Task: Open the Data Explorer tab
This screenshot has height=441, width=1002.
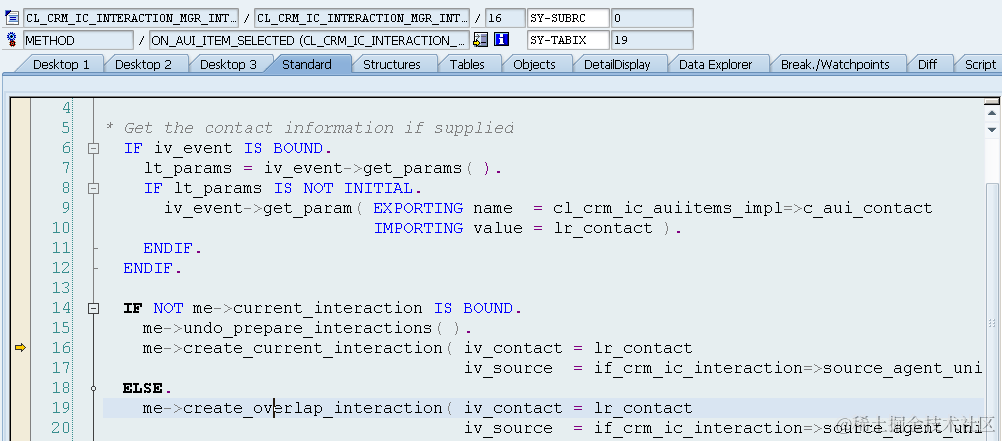Action: click(716, 65)
